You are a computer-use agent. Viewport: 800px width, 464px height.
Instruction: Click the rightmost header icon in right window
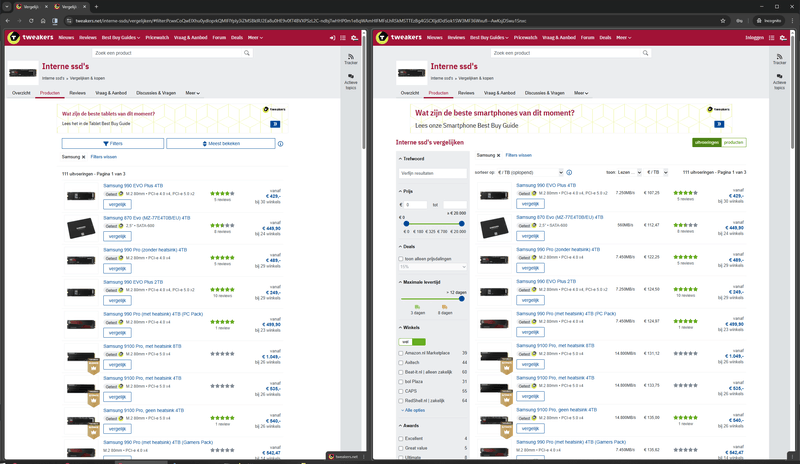tap(783, 38)
